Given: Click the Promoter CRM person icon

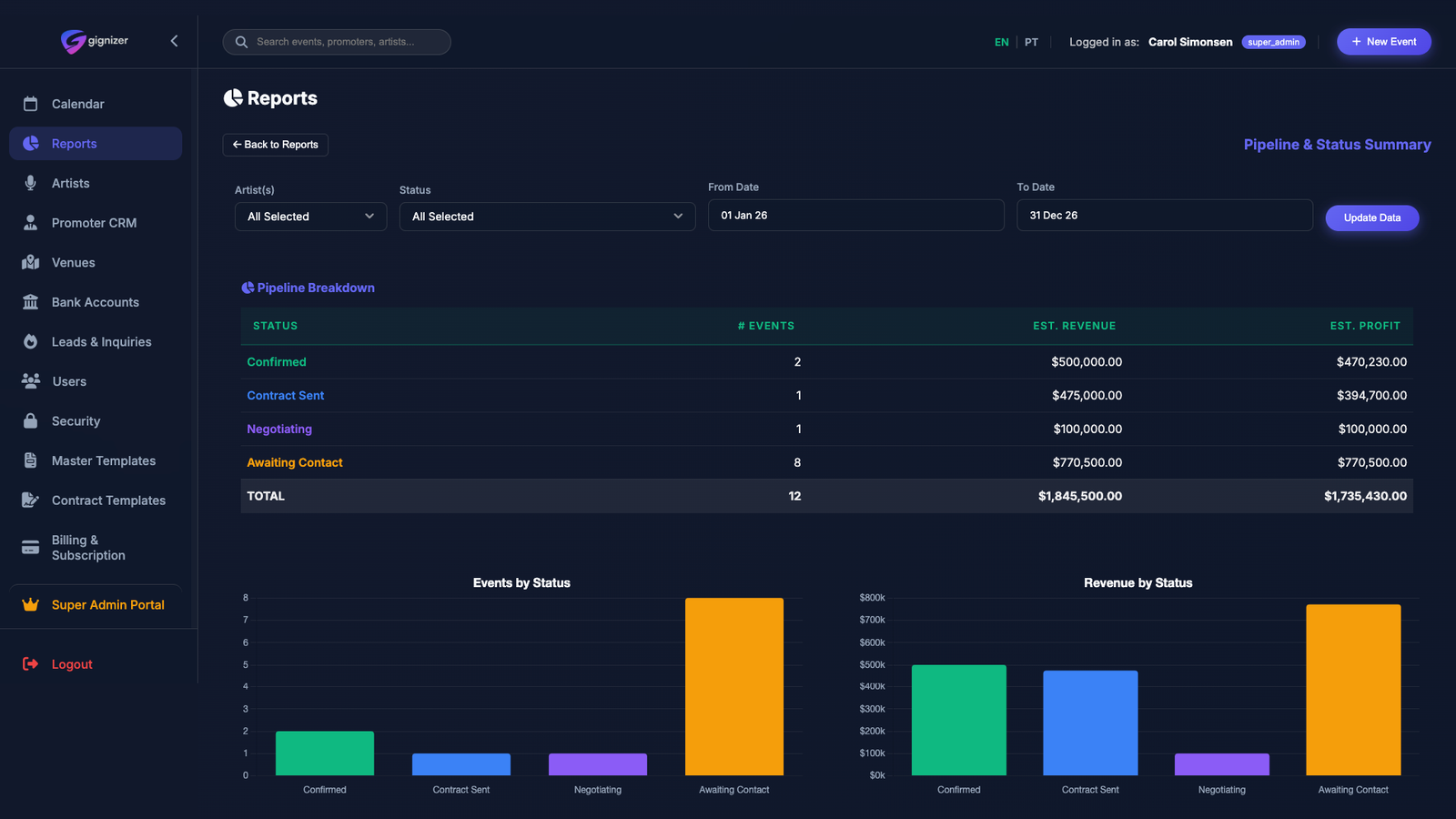Looking at the screenshot, I should (30, 223).
